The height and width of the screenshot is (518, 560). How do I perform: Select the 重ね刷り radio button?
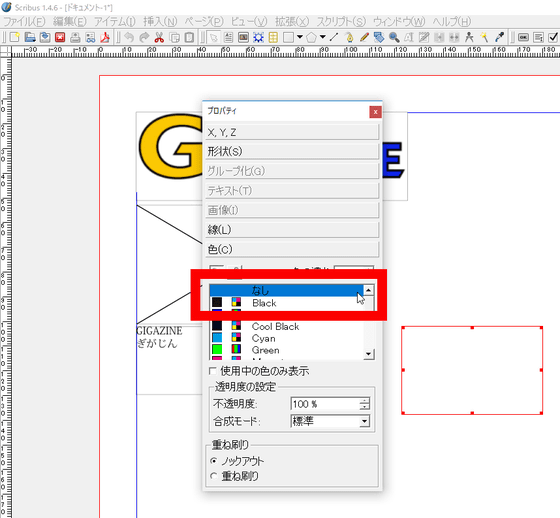click(214, 476)
